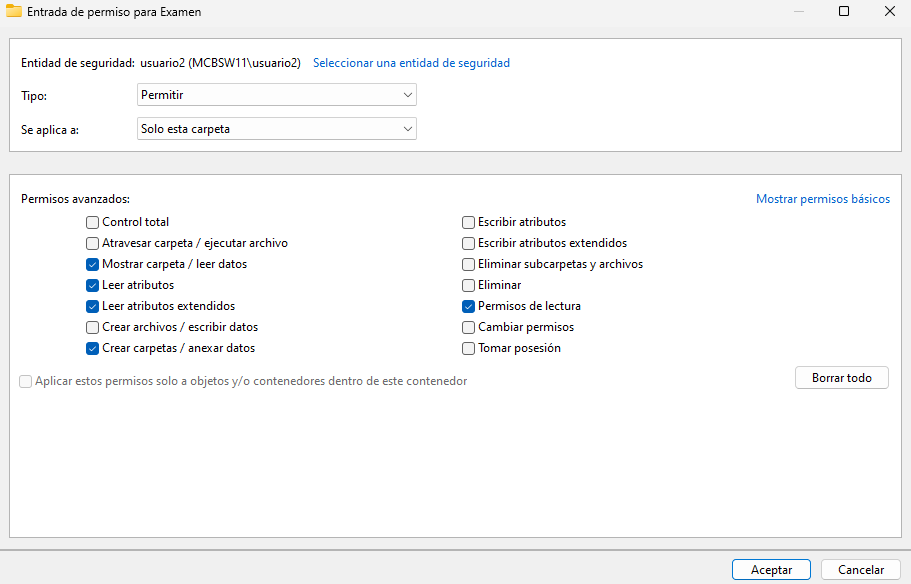Uncheck Permisos de lectura
Image resolution: width=911 pixels, height=584 pixels.
468,306
